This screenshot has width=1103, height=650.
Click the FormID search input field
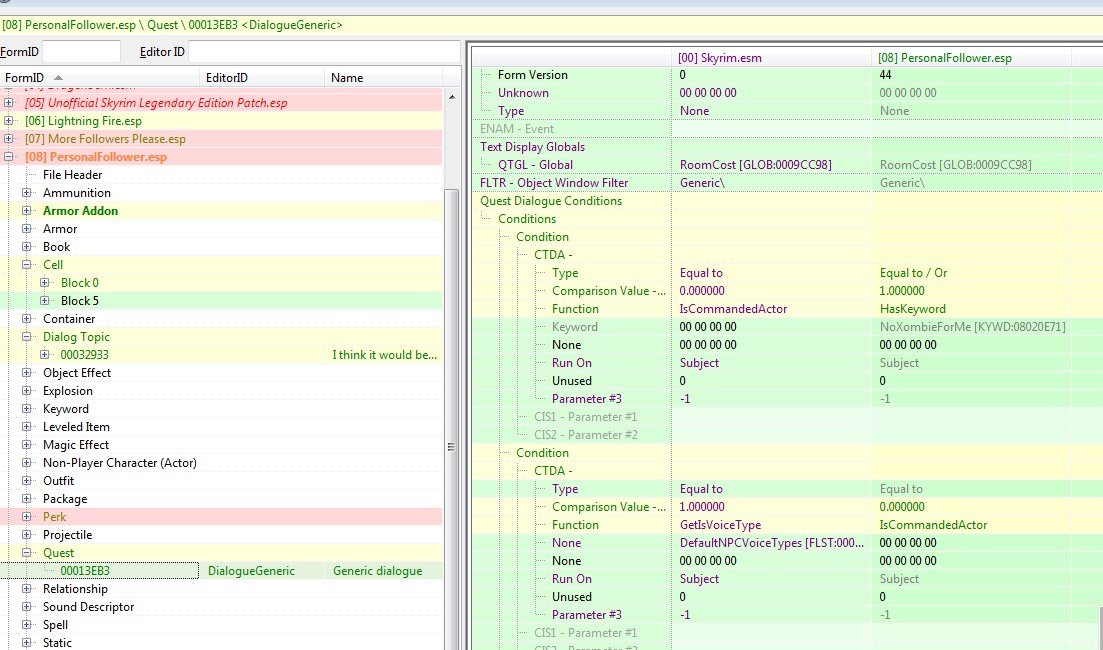(82, 51)
